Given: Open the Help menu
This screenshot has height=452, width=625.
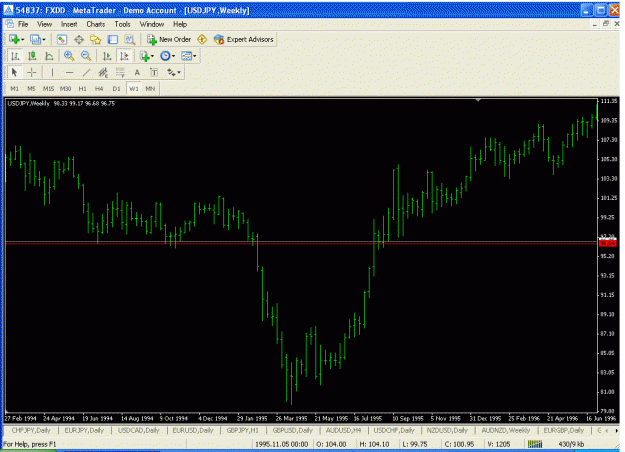Looking at the screenshot, I should (180, 24).
